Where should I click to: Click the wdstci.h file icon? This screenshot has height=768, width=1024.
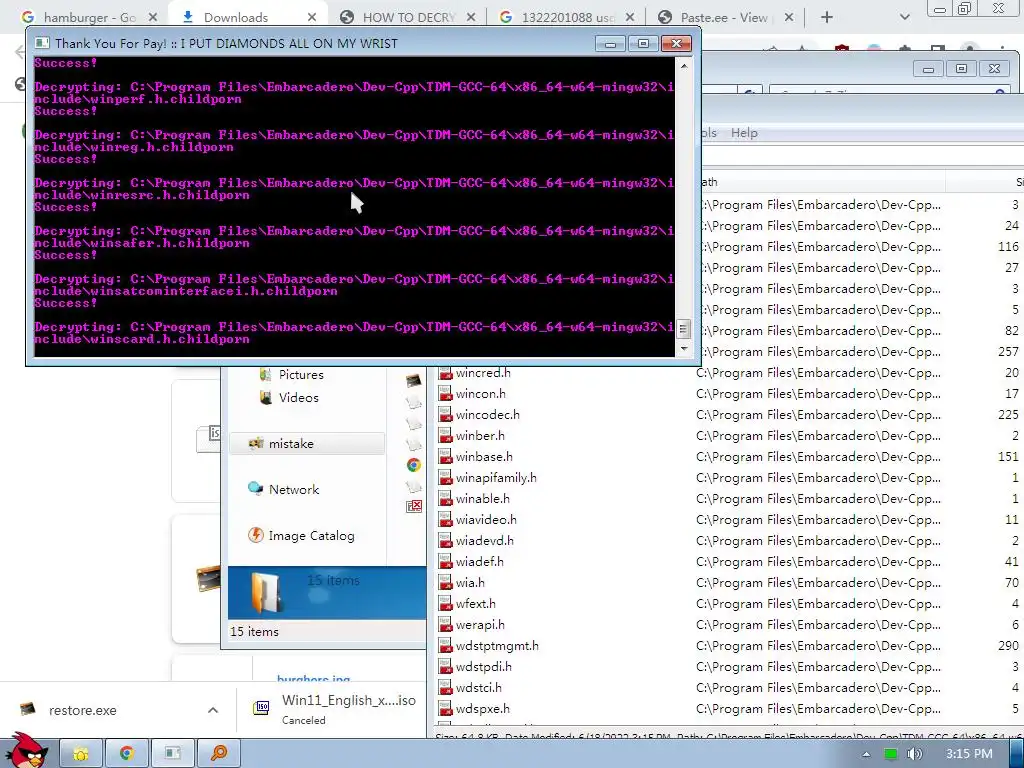[x=445, y=687]
